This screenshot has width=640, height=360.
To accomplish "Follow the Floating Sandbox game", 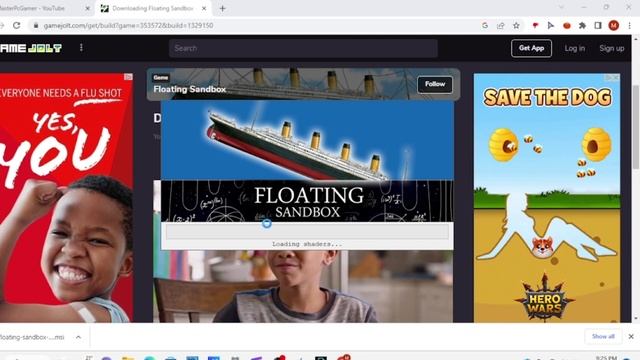I will (435, 84).
